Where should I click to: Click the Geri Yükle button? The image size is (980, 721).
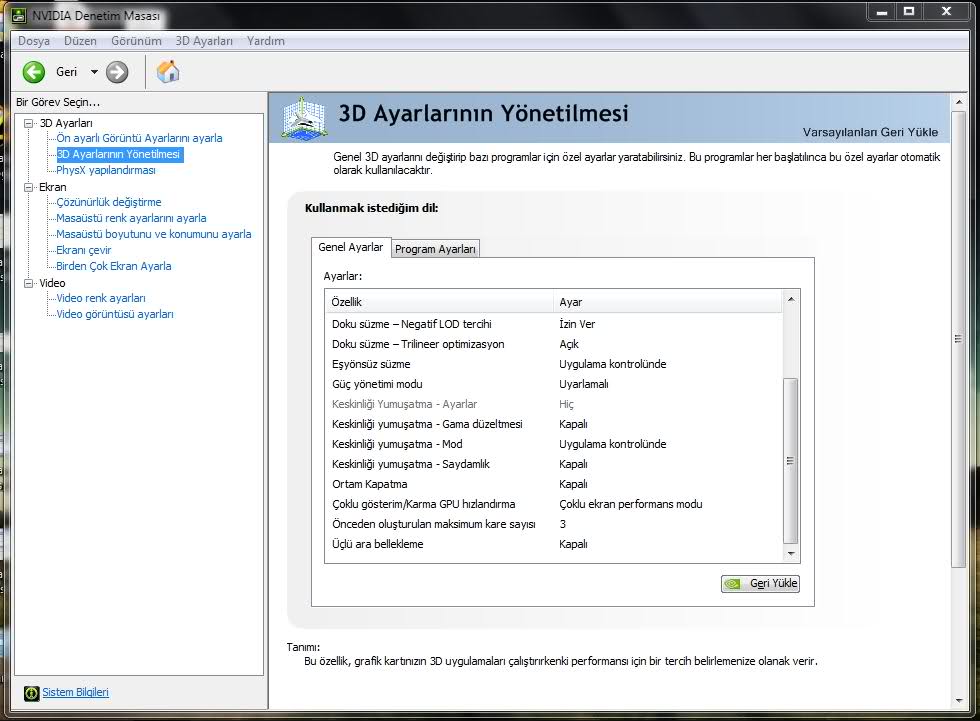(760, 584)
